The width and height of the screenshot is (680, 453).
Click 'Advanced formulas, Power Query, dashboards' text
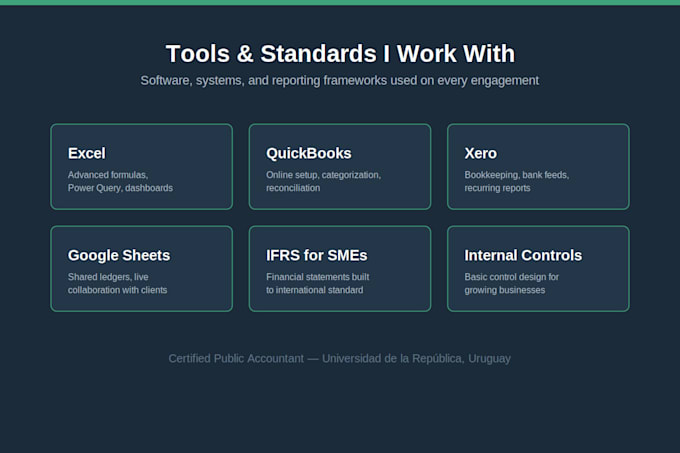point(120,181)
